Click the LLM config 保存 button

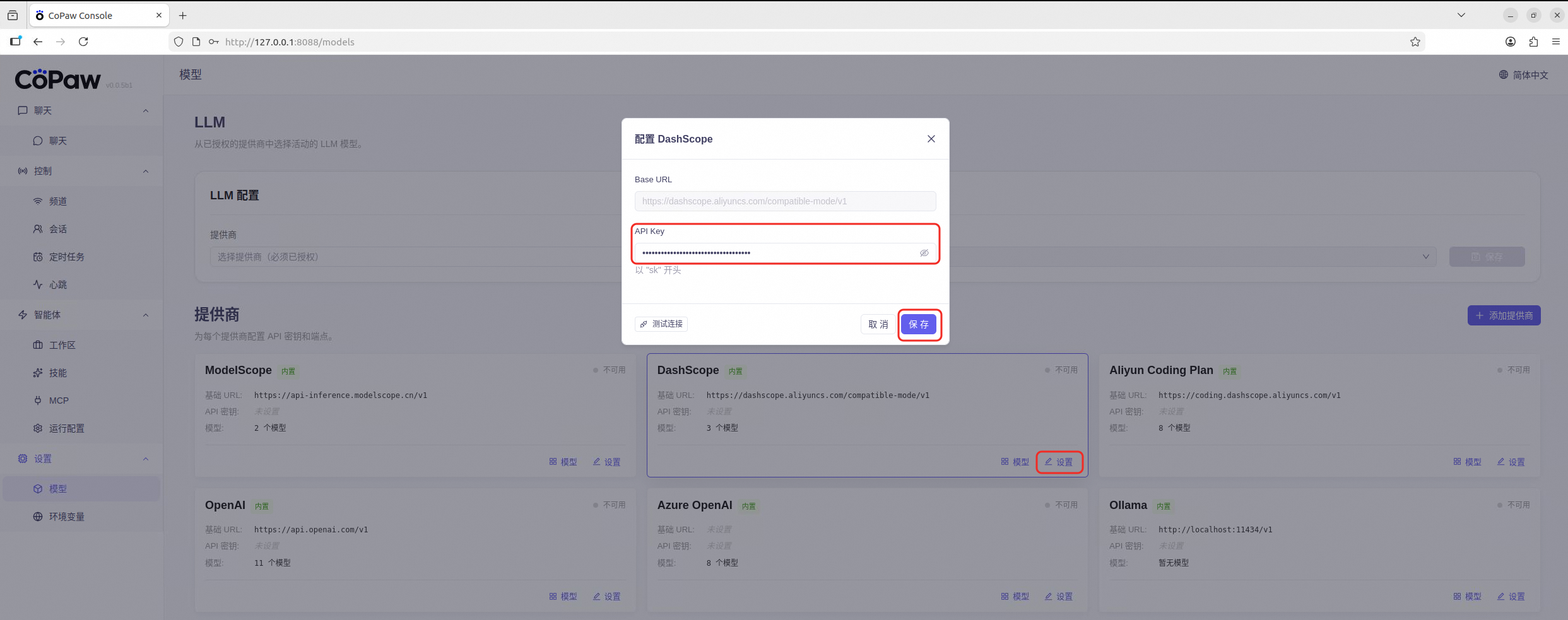tap(1487, 257)
